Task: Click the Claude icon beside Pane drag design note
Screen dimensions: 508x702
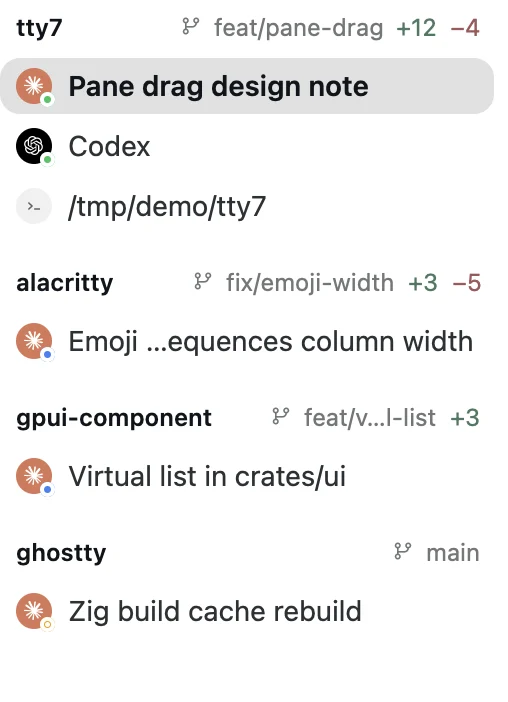Action: 34,86
